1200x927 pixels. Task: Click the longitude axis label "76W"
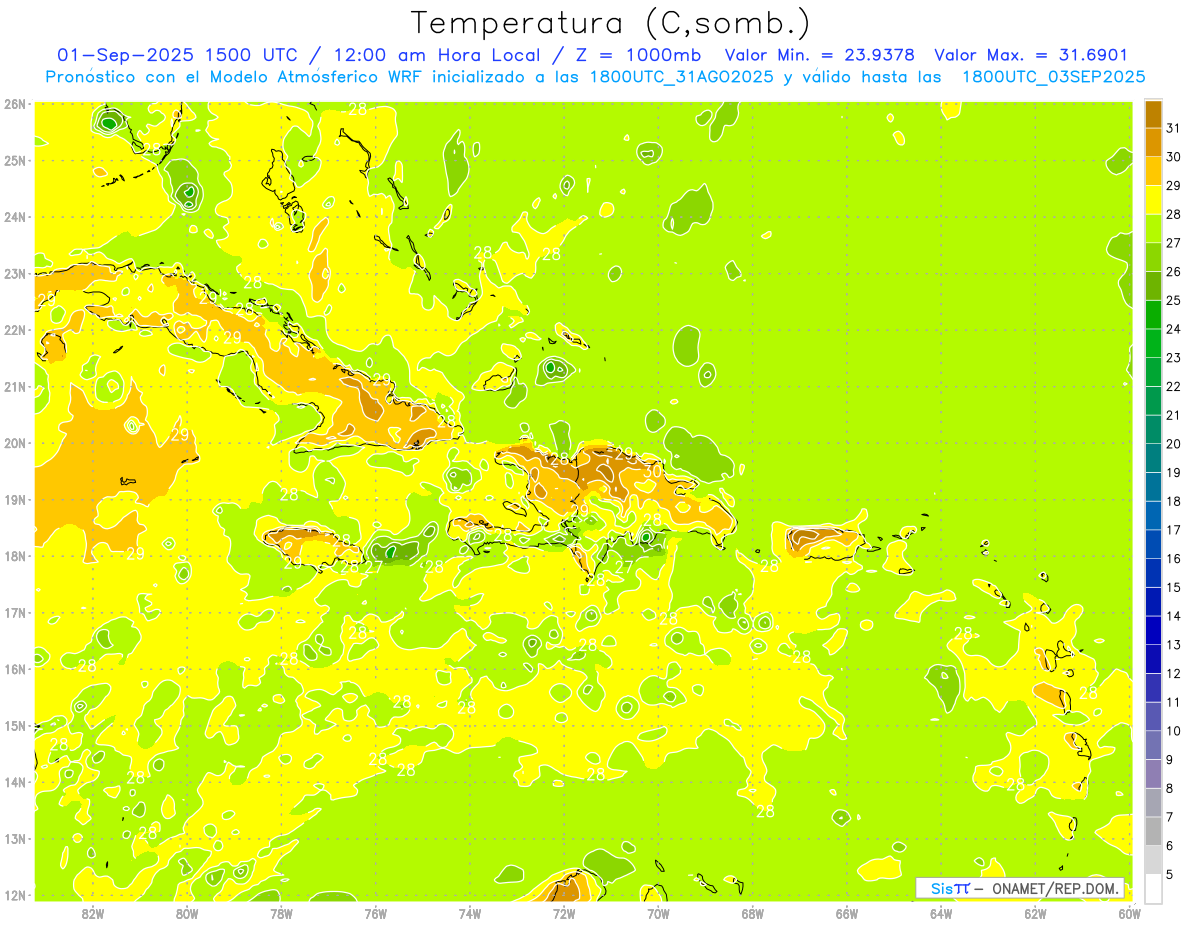pyautogui.click(x=375, y=913)
